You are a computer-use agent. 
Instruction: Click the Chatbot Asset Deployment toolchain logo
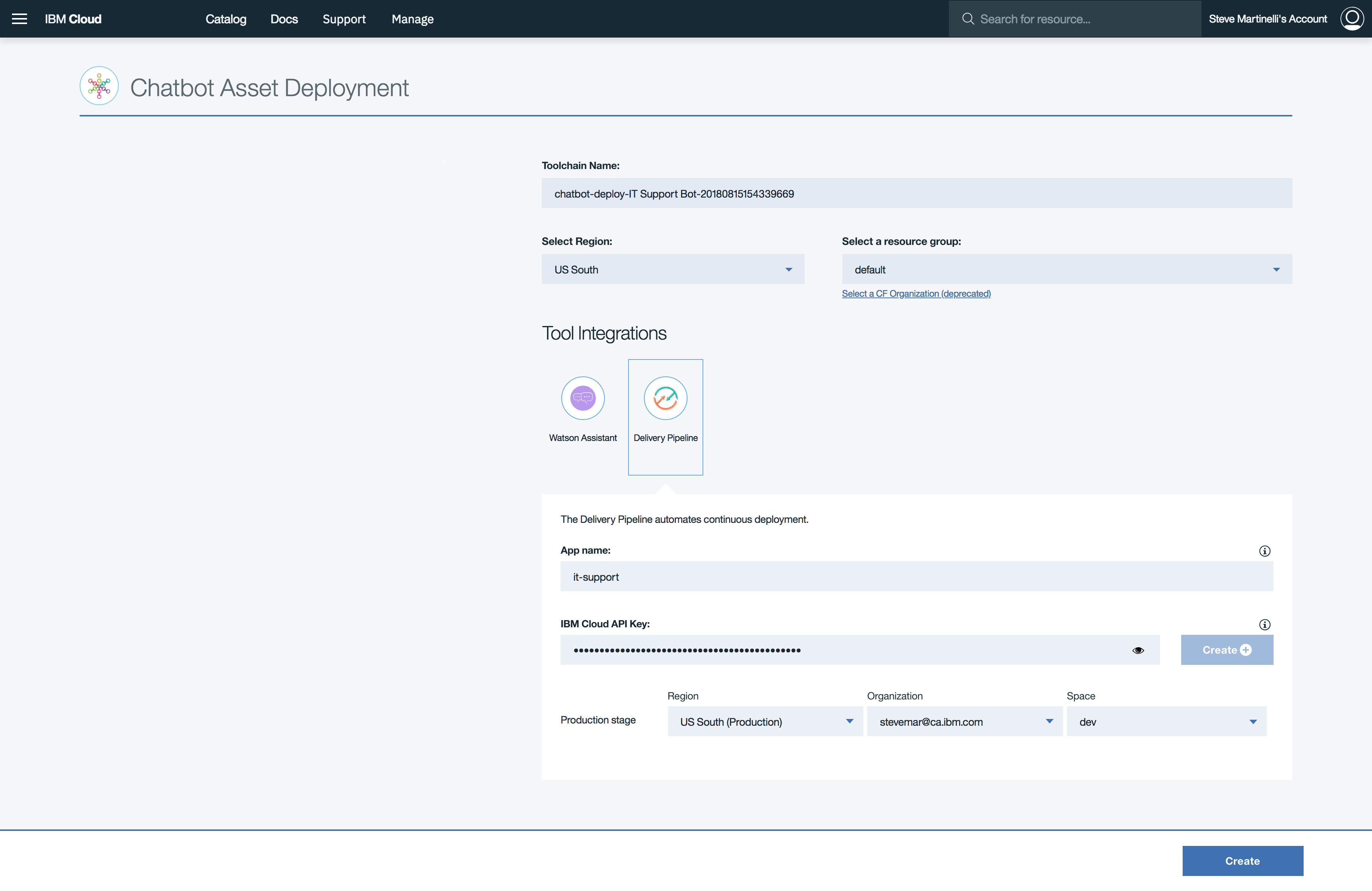pos(99,86)
